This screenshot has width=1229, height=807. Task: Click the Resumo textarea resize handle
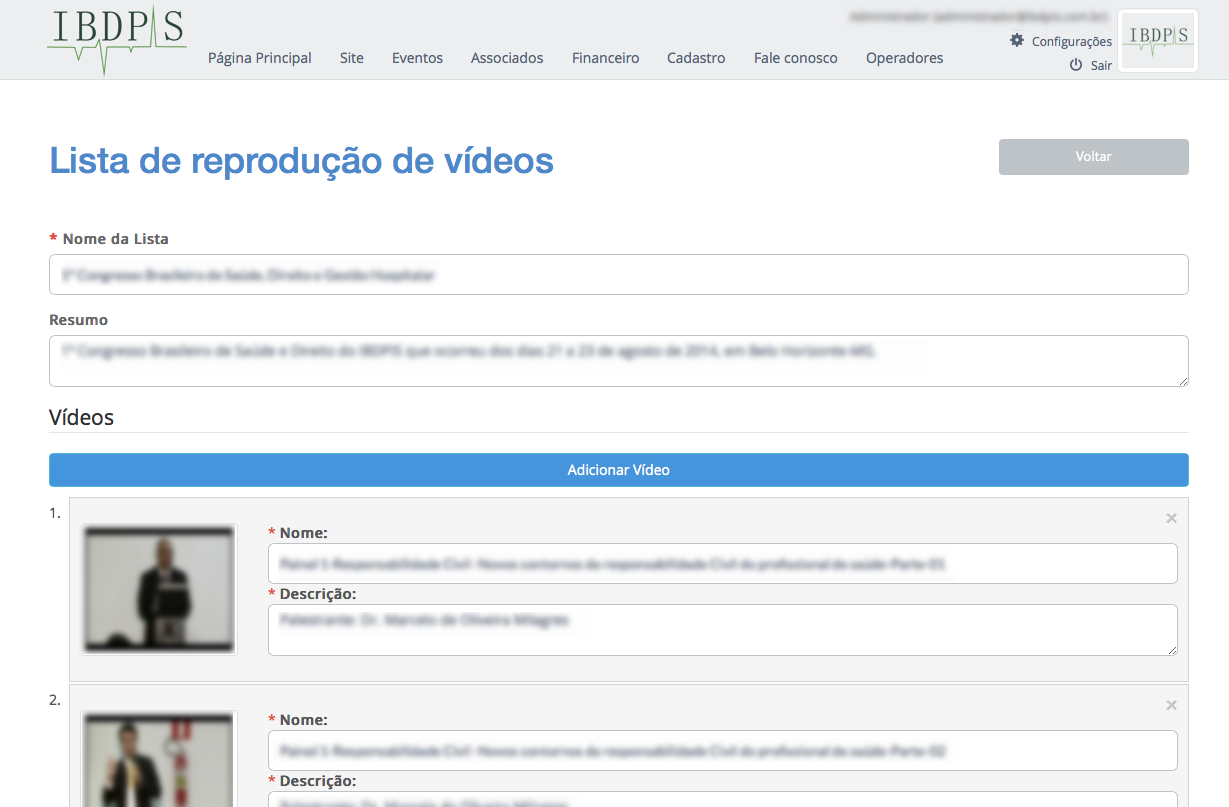click(x=1182, y=380)
